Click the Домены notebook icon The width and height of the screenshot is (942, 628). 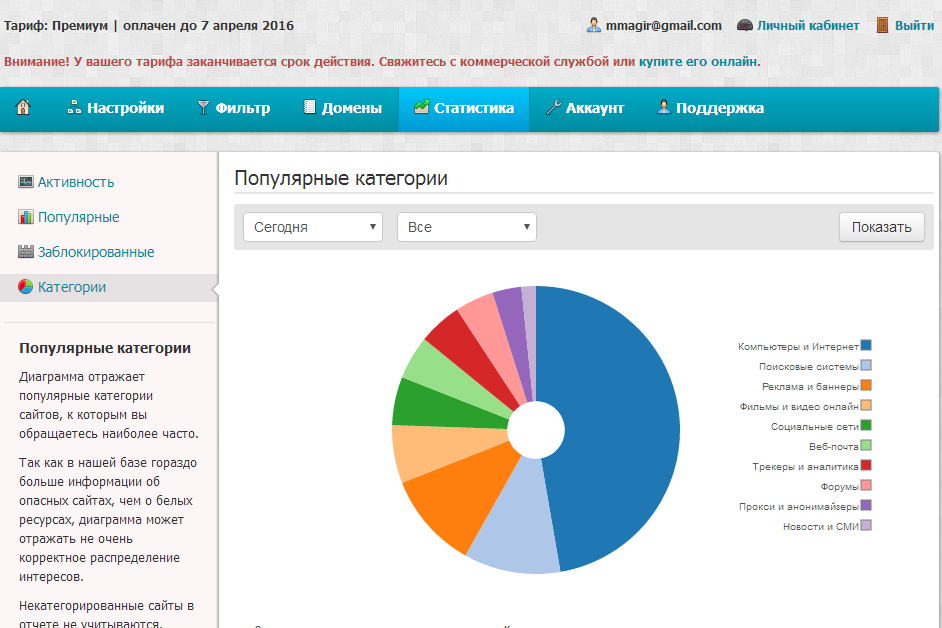pyautogui.click(x=309, y=108)
